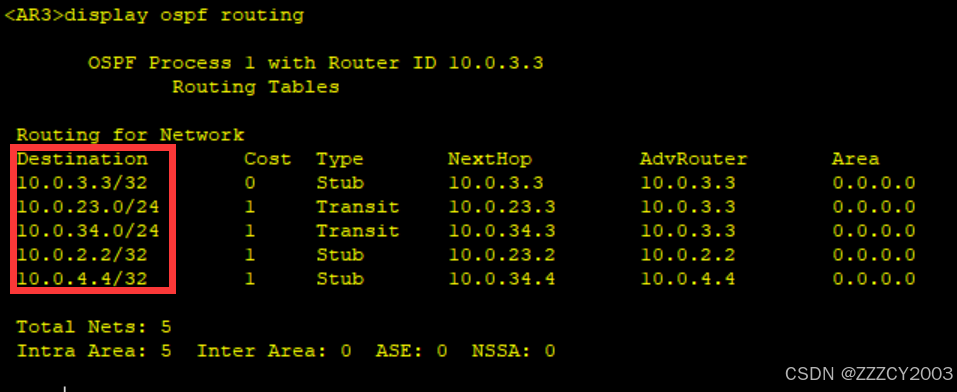Image resolution: width=957 pixels, height=392 pixels.
Task: Click the CSDN @ZZZCY2003 watermark
Action: point(869,373)
